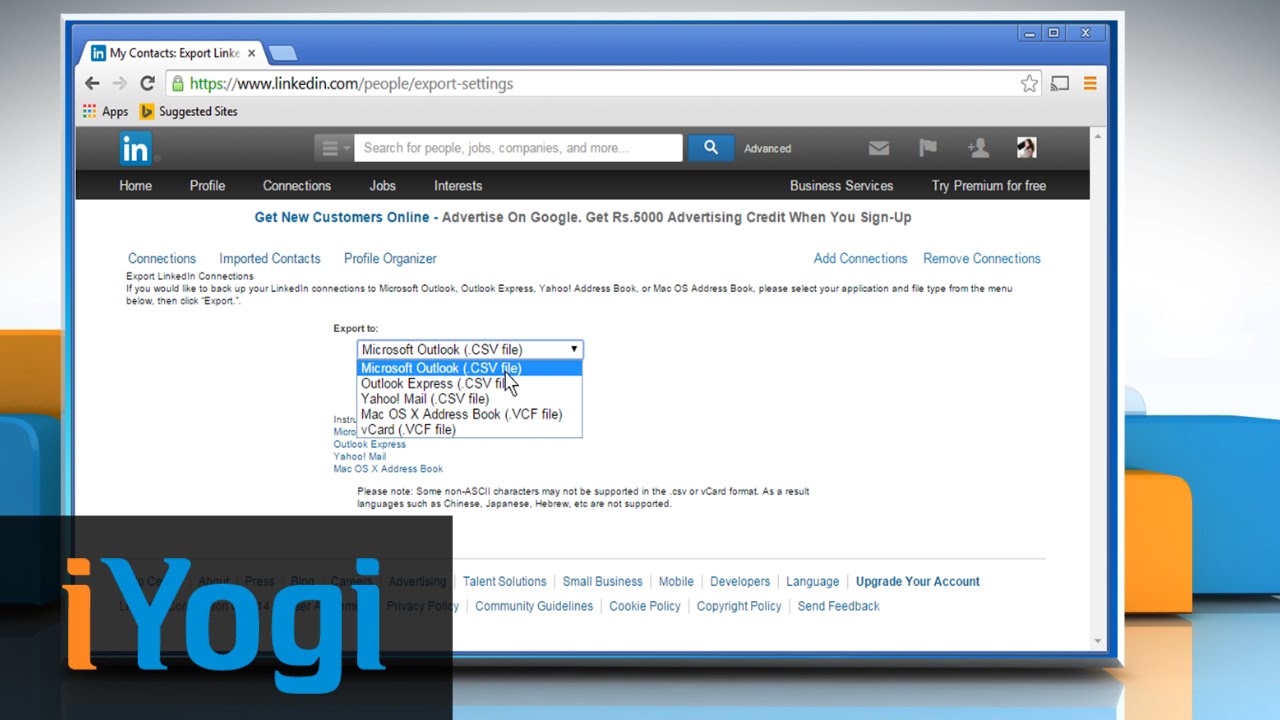Viewport: 1280px width, 720px height.
Task: Open Community Guidelines link
Action: (x=534, y=606)
